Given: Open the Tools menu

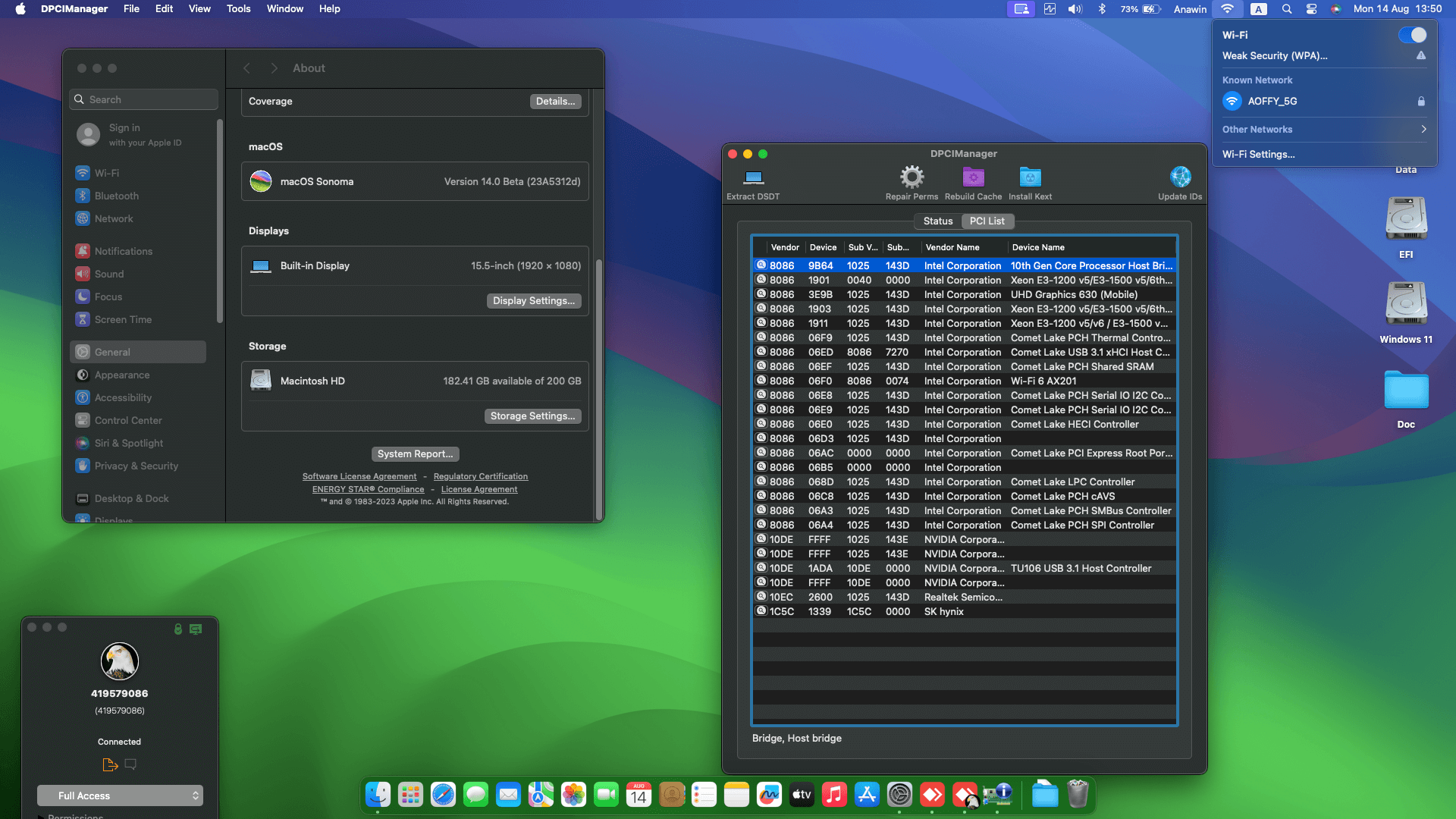Looking at the screenshot, I should [238, 9].
